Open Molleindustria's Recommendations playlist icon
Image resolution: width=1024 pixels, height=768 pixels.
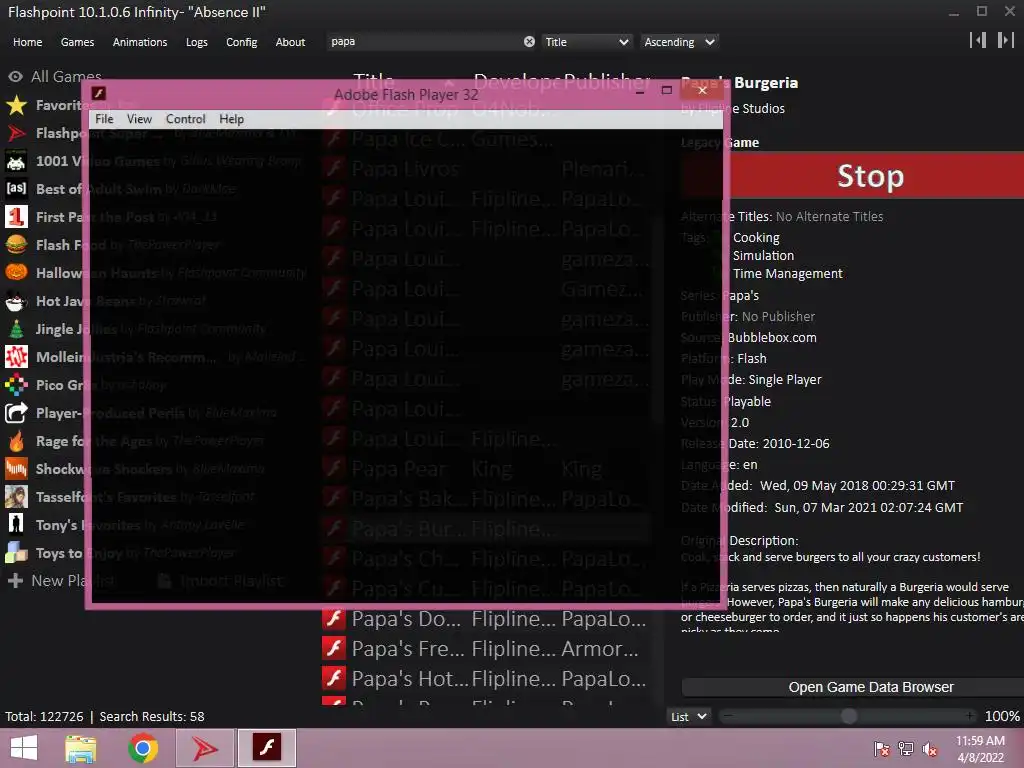pos(16,357)
